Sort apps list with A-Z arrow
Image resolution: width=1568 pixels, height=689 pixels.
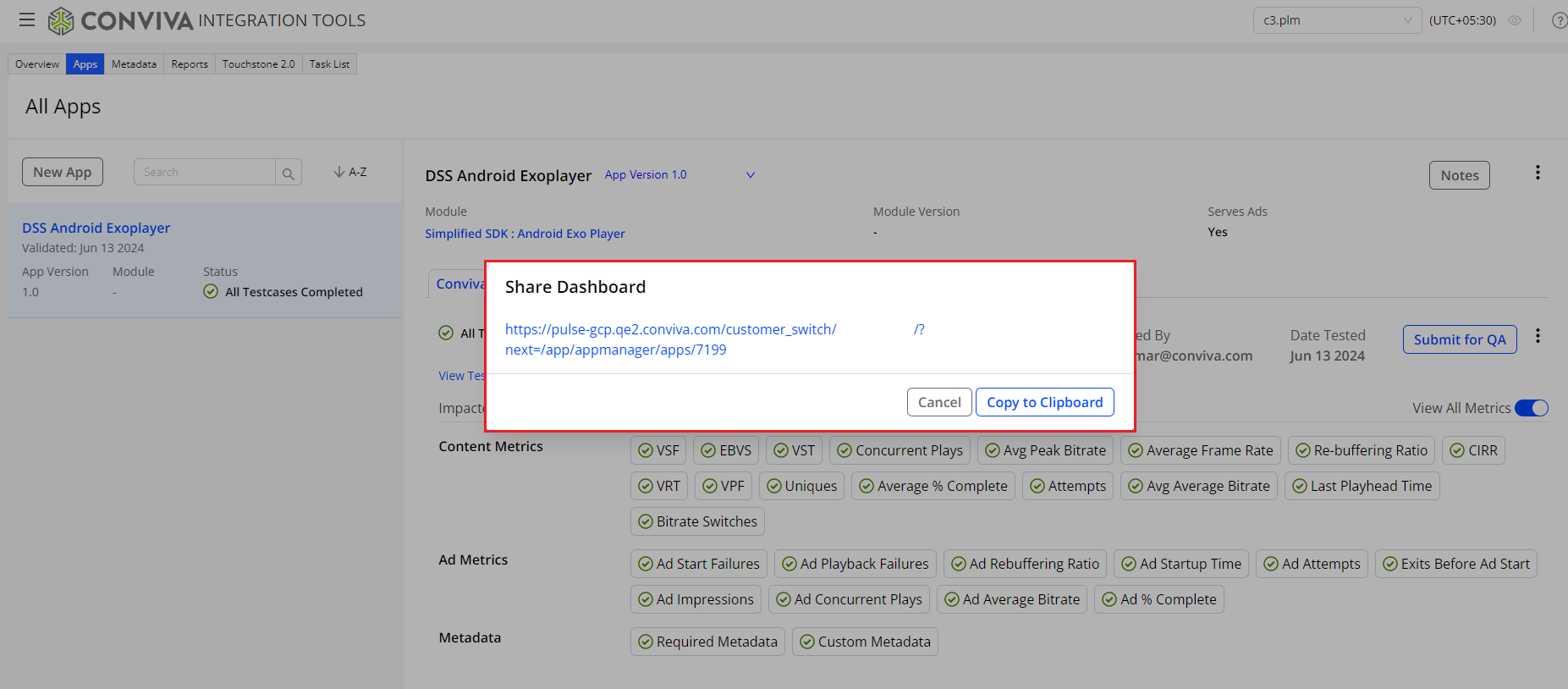(350, 172)
